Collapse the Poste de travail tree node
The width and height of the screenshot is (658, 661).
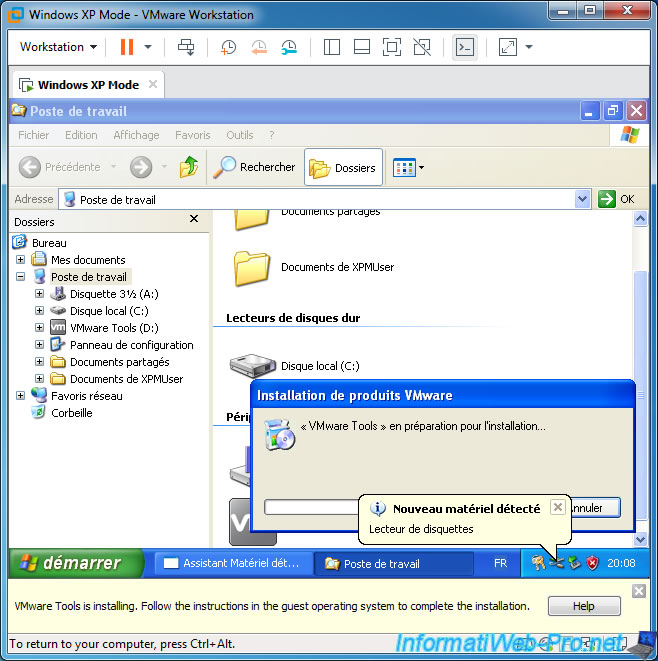(x=20, y=277)
